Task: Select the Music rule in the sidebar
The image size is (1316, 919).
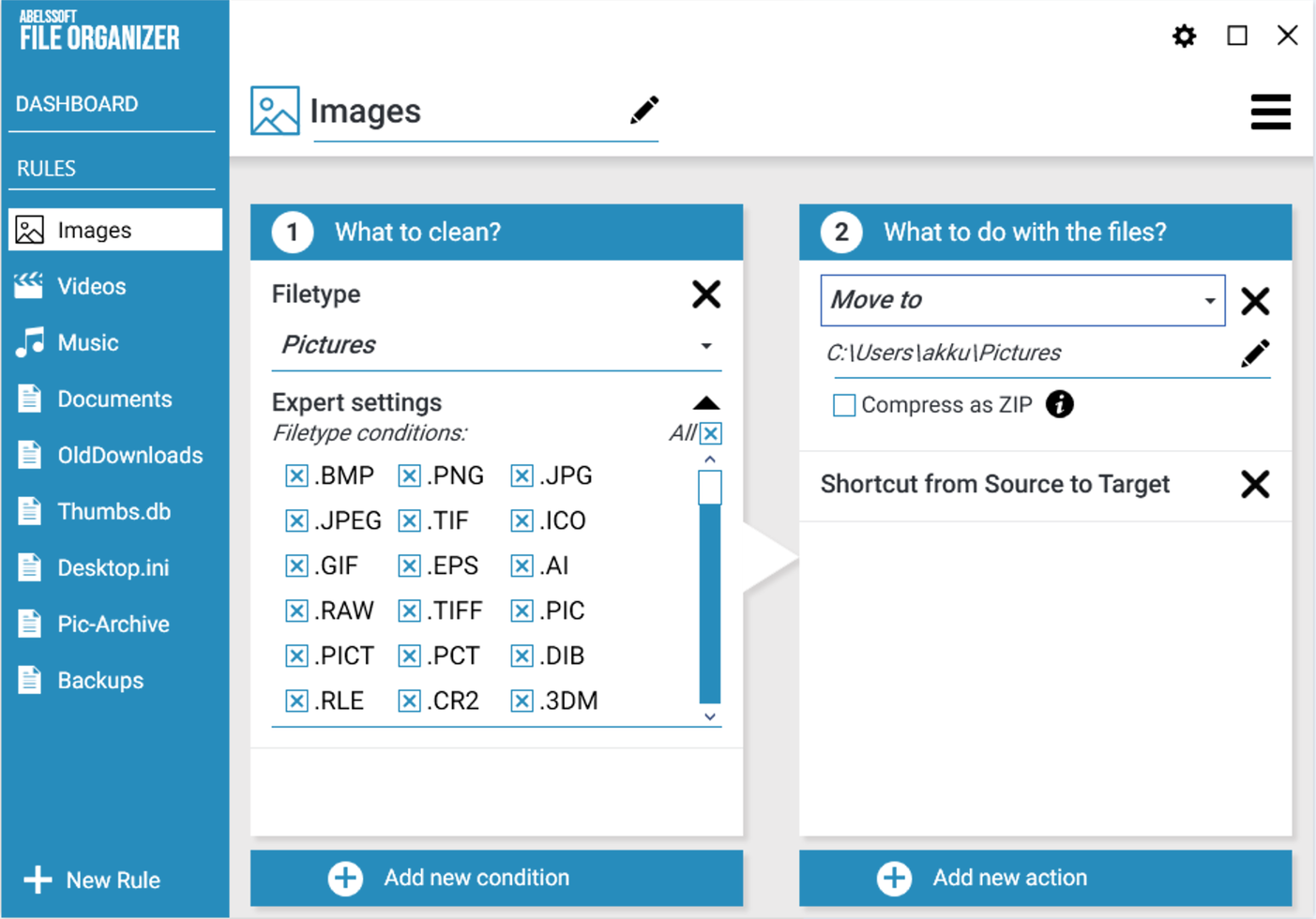Action: [x=87, y=342]
